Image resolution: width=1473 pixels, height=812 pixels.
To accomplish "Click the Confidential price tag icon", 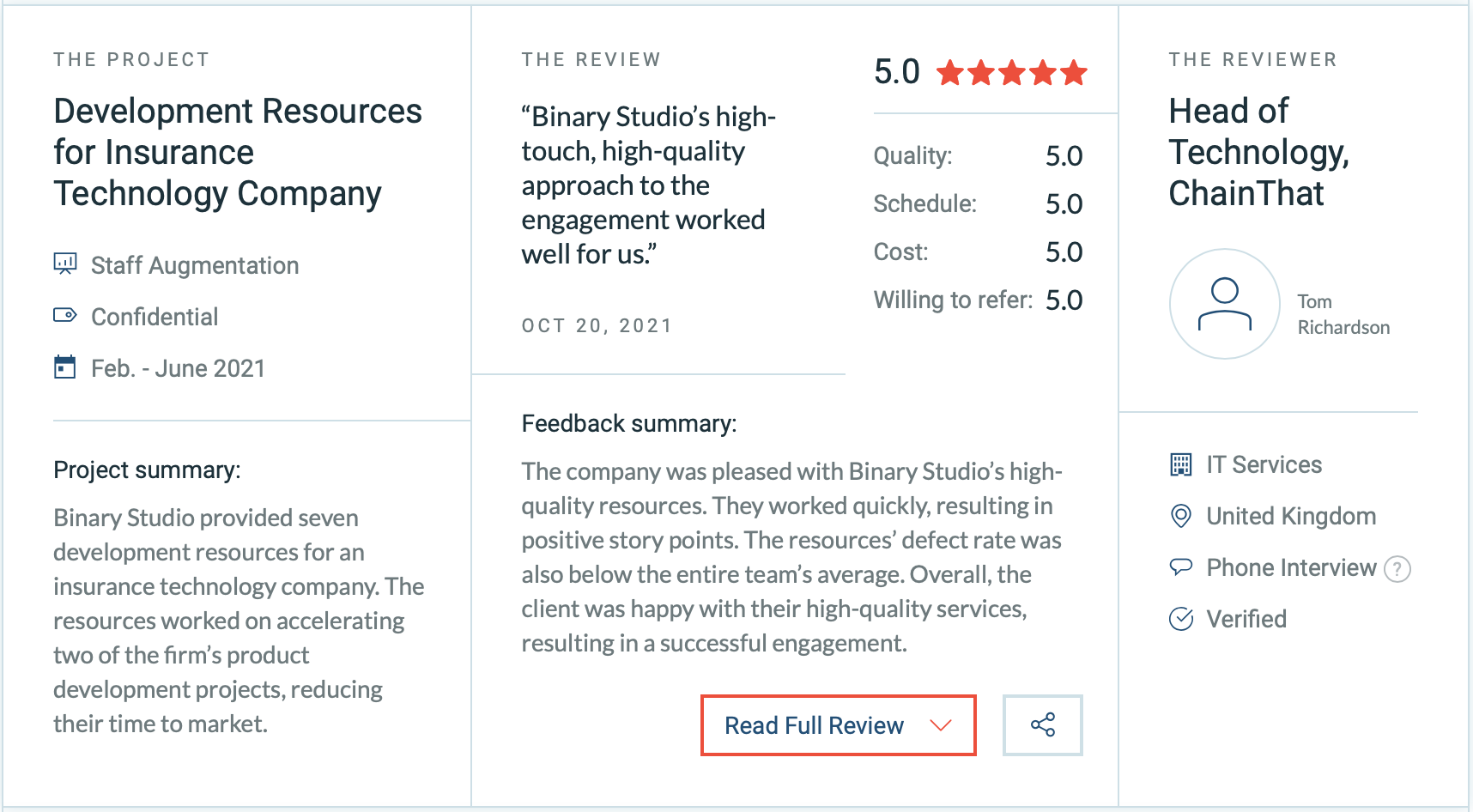I will pos(65,315).
